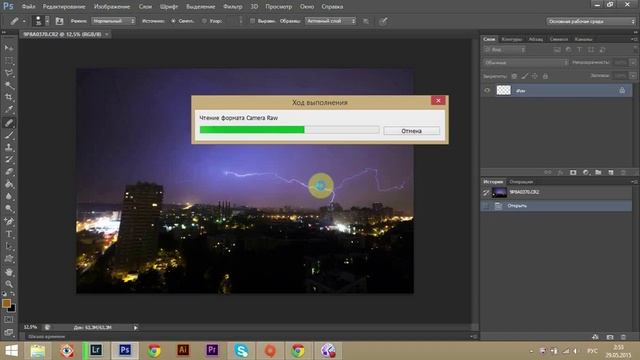The width and height of the screenshot is (640, 360).
Task: Select the Eraser tool
Action: pyautogui.click(x=9, y=172)
